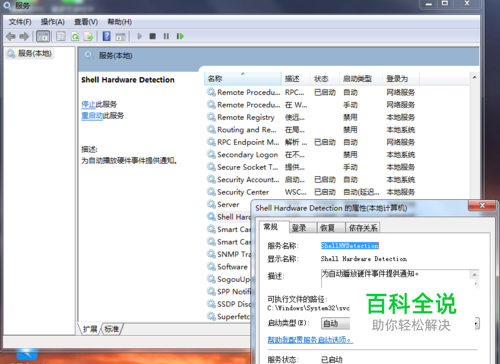Screen dimensions: 500x364
Task: Click the gear icon beside Software service row
Action: pyautogui.click(x=211, y=267)
